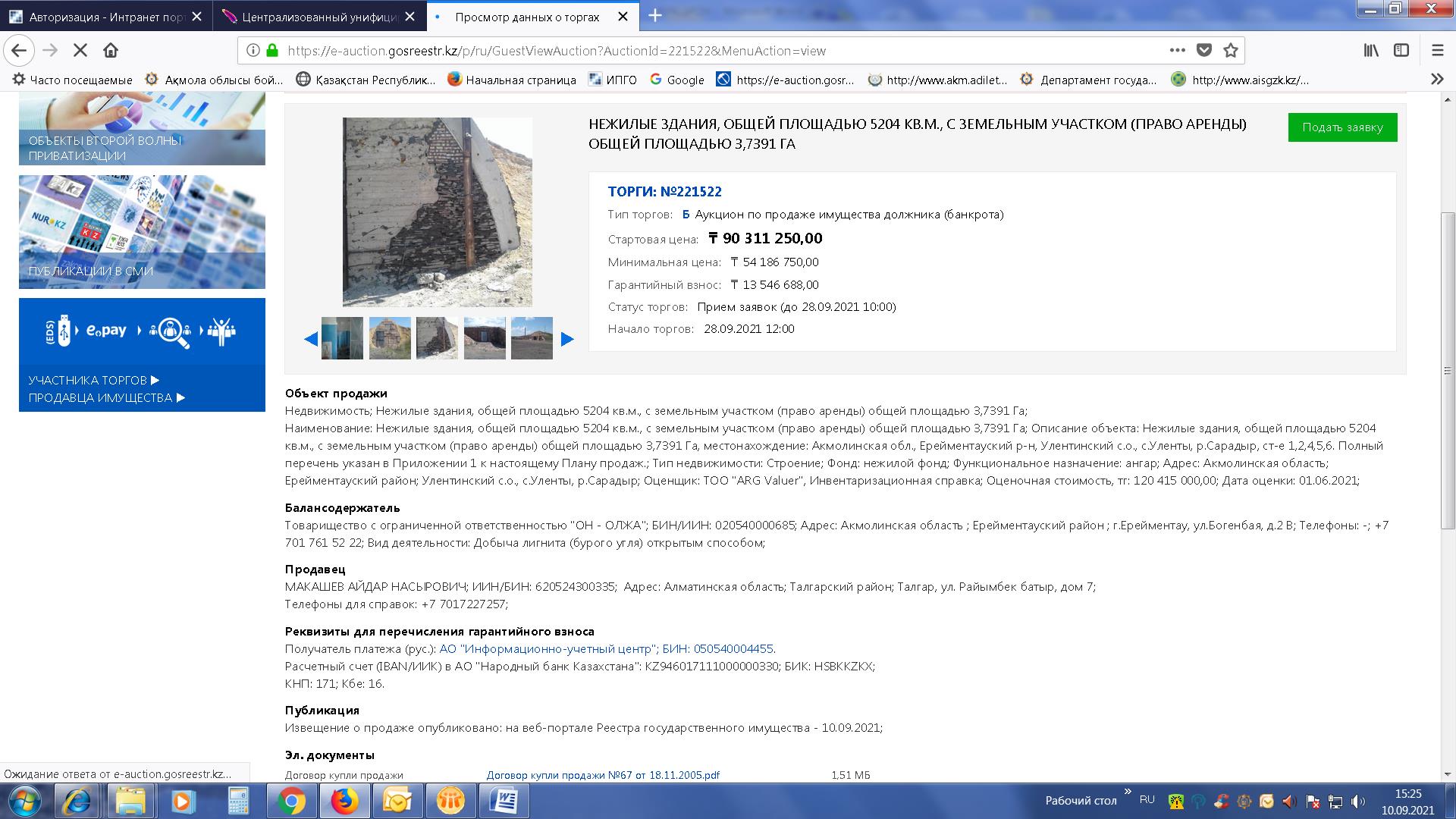1456x819 pixels.
Task: Open page actions three-dots menu
Action: pyautogui.click(x=1177, y=51)
